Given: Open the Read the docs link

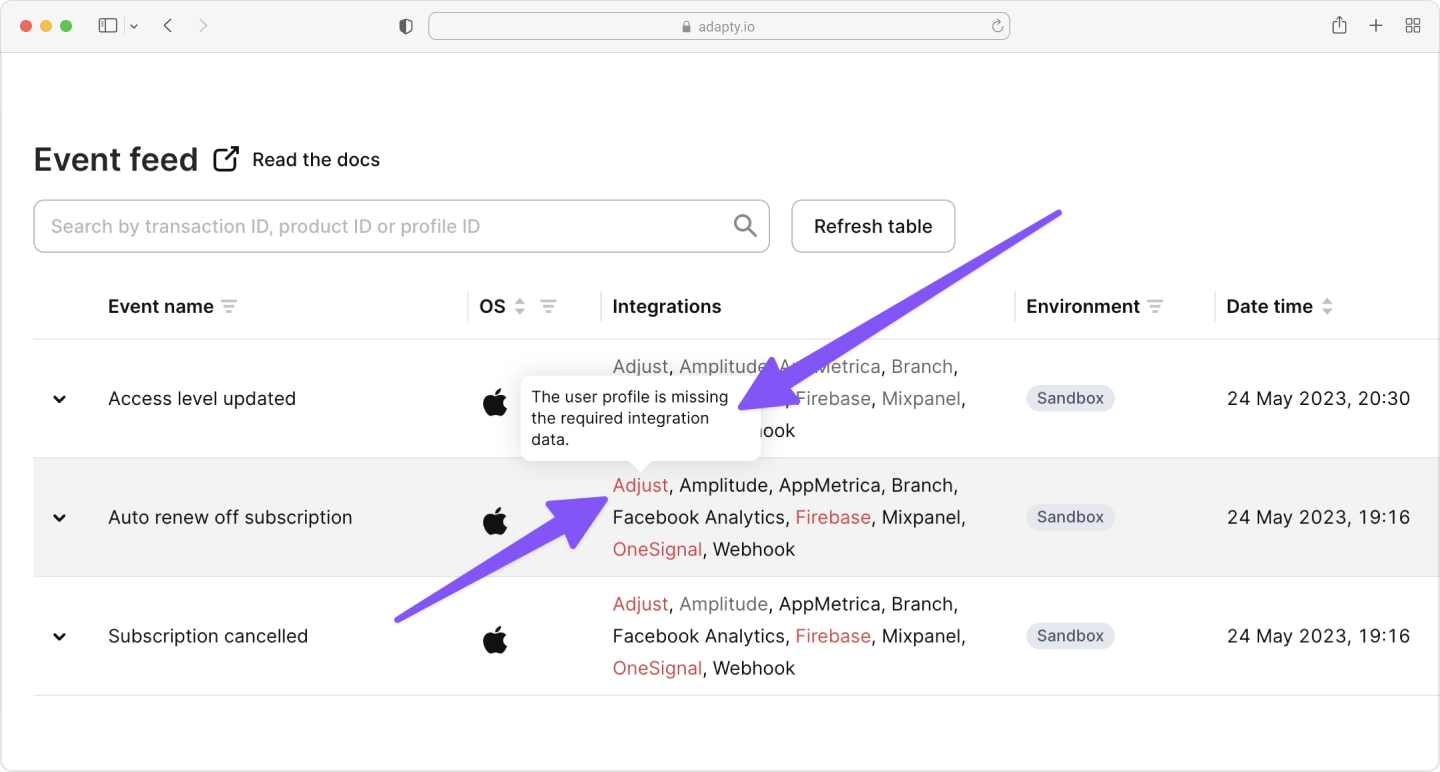Looking at the screenshot, I should click(x=316, y=160).
